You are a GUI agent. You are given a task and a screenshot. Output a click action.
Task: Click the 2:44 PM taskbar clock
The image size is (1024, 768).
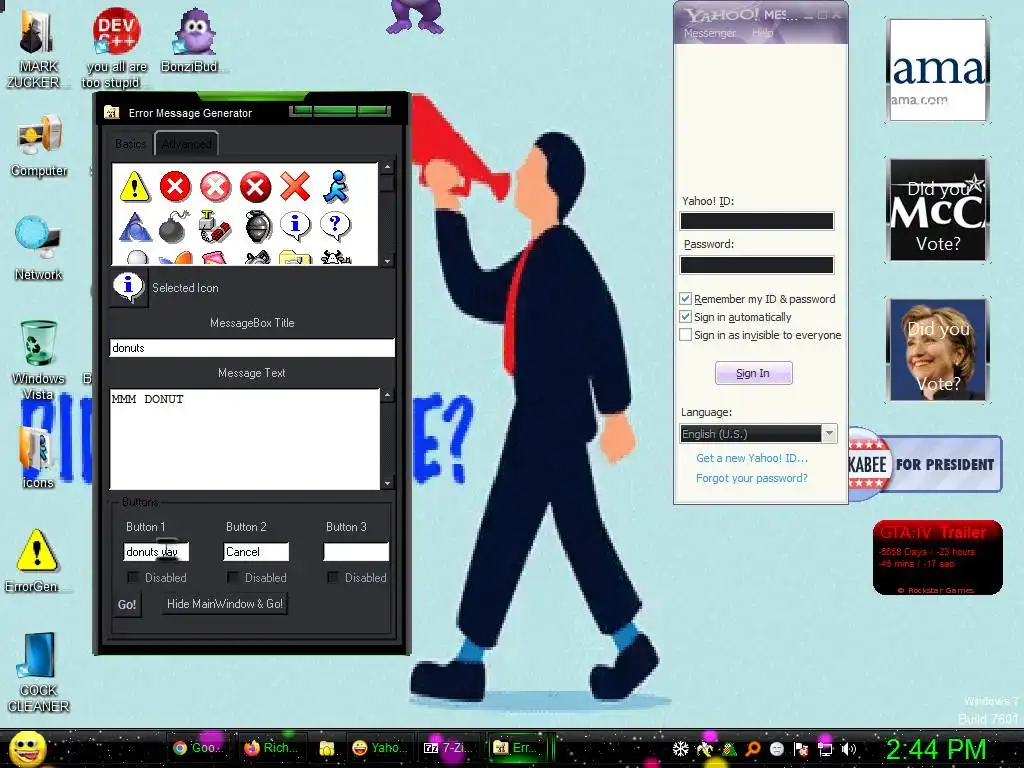coord(935,750)
